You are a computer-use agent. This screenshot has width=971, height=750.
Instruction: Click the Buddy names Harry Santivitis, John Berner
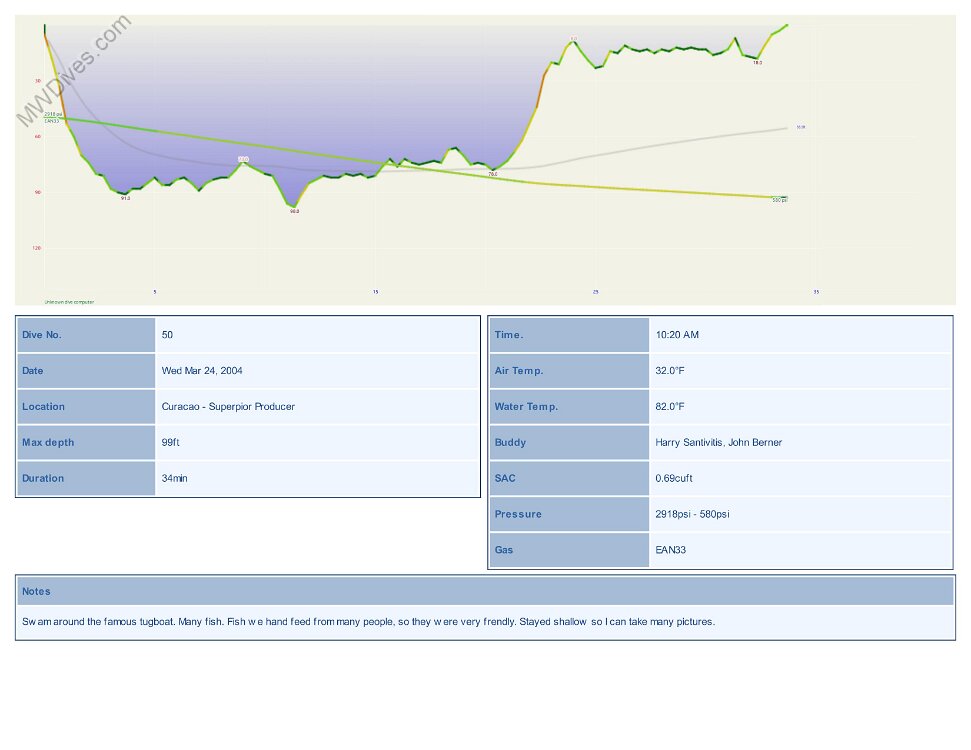tap(718, 443)
